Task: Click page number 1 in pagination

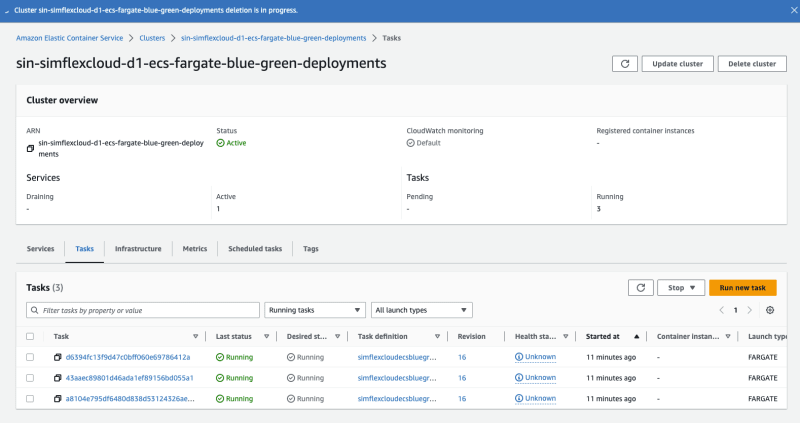Action: pos(736,310)
